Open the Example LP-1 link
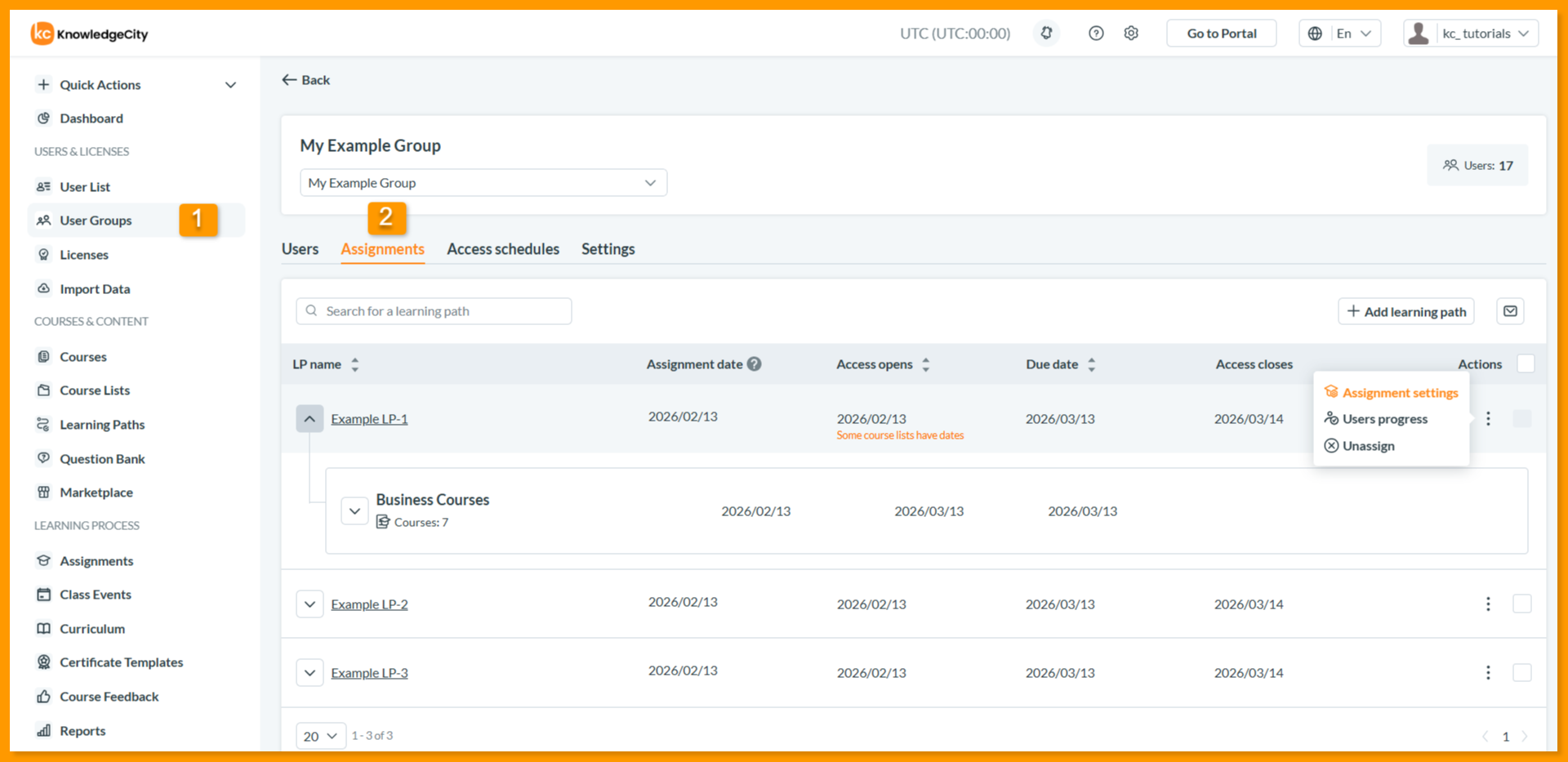The height and width of the screenshot is (762, 1568). click(x=369, y=419)
